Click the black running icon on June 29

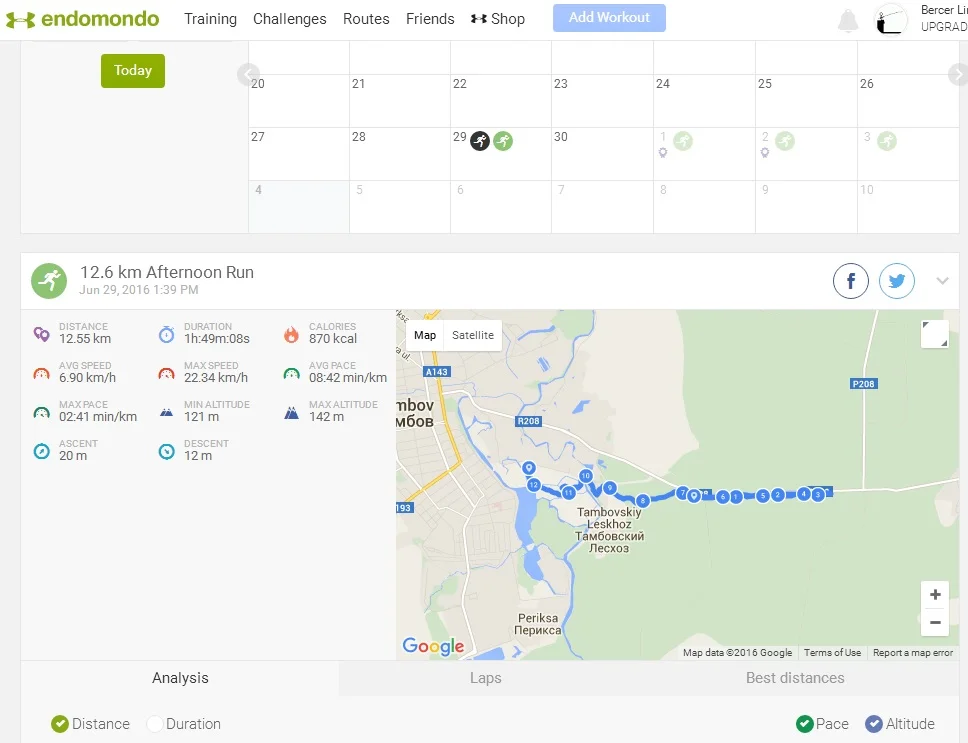(x=480, y=141)
